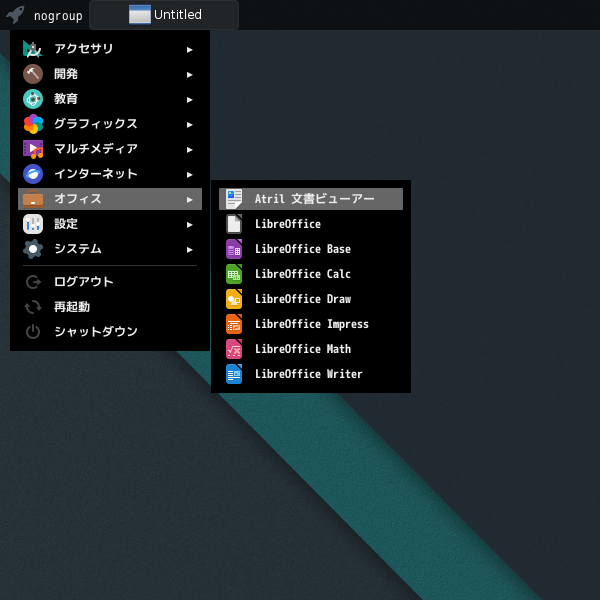600x600 pixels.
Task: Open the グラフィックス menu entry
Action: click(x=110, y=124)
